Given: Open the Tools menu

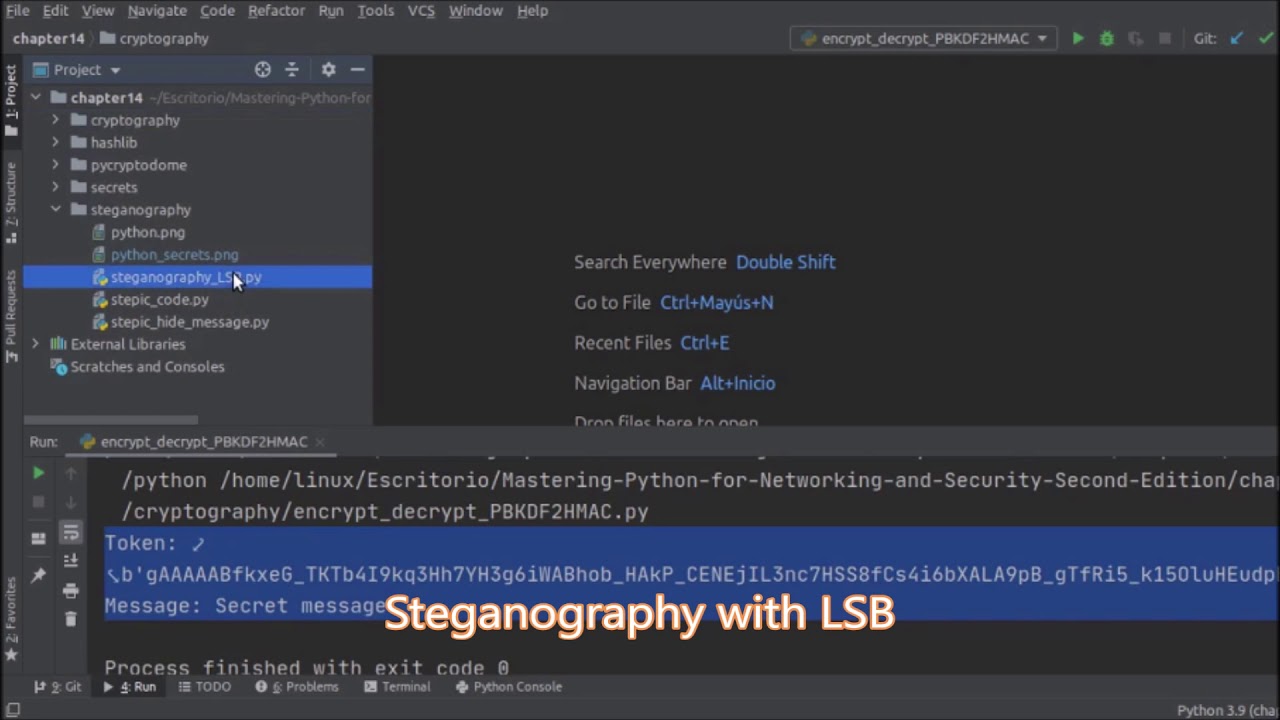Looking at the screenshot, I should tap(375, 10).
